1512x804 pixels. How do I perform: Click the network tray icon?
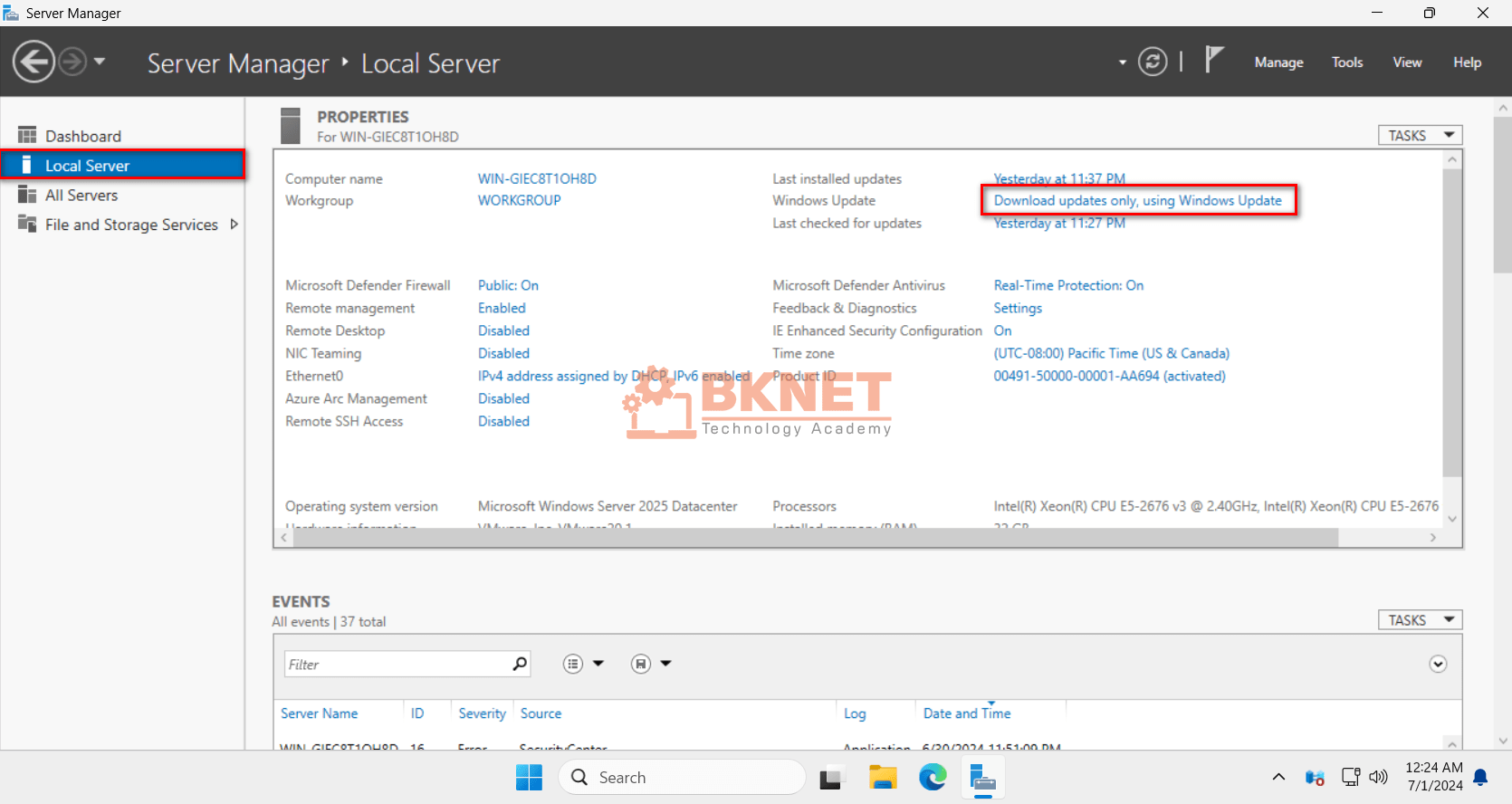[x=1351, y=777]
